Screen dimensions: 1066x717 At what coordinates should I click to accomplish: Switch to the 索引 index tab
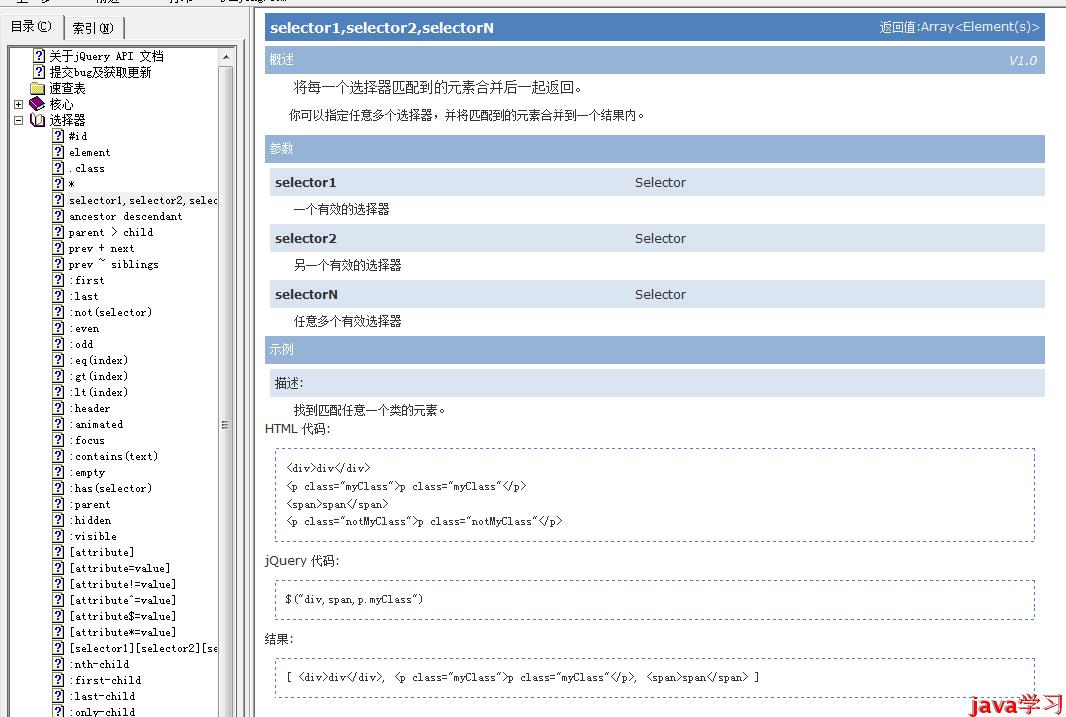click(x=93, y=28)
